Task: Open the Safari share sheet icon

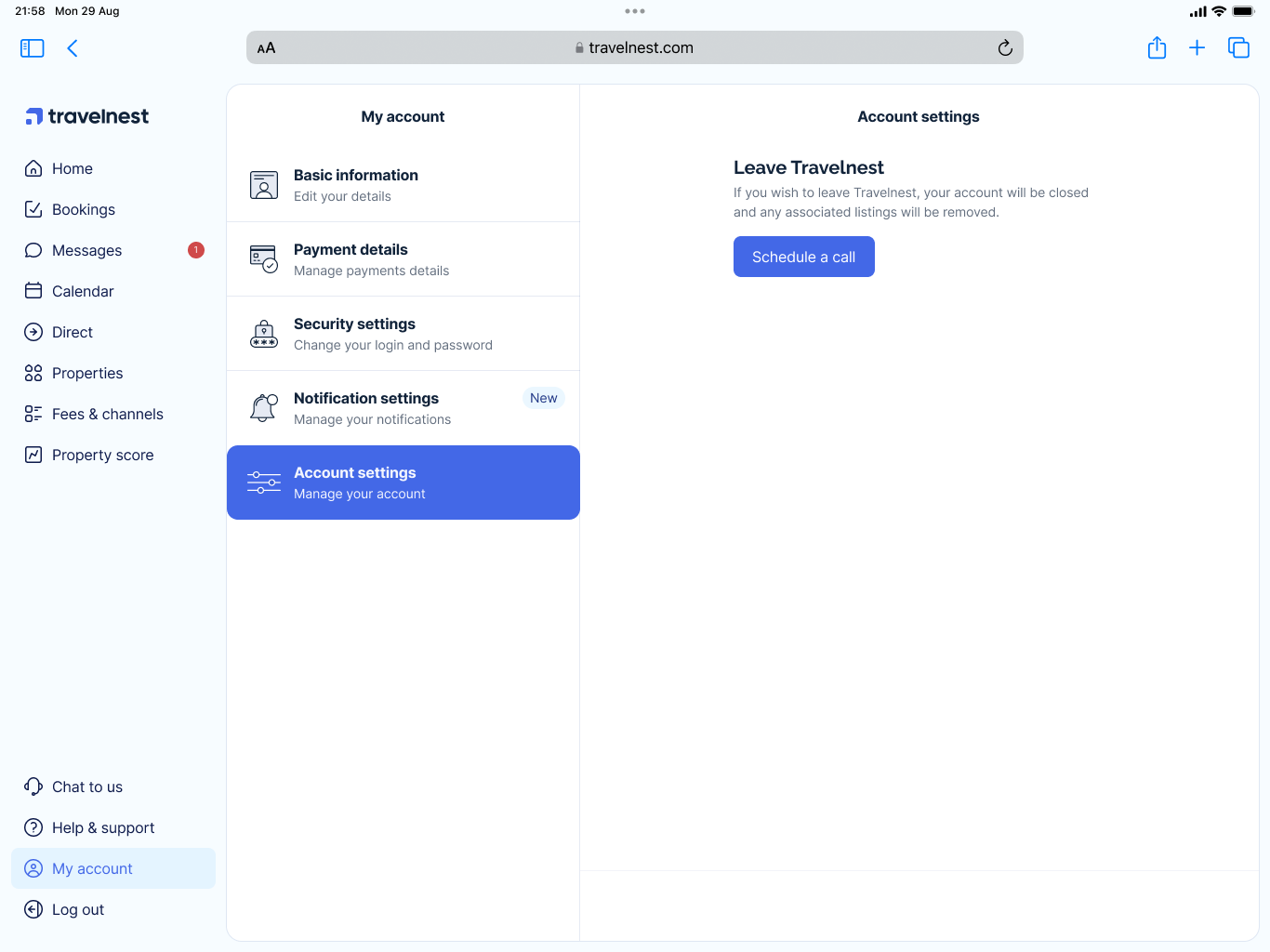Action: 1157,48
